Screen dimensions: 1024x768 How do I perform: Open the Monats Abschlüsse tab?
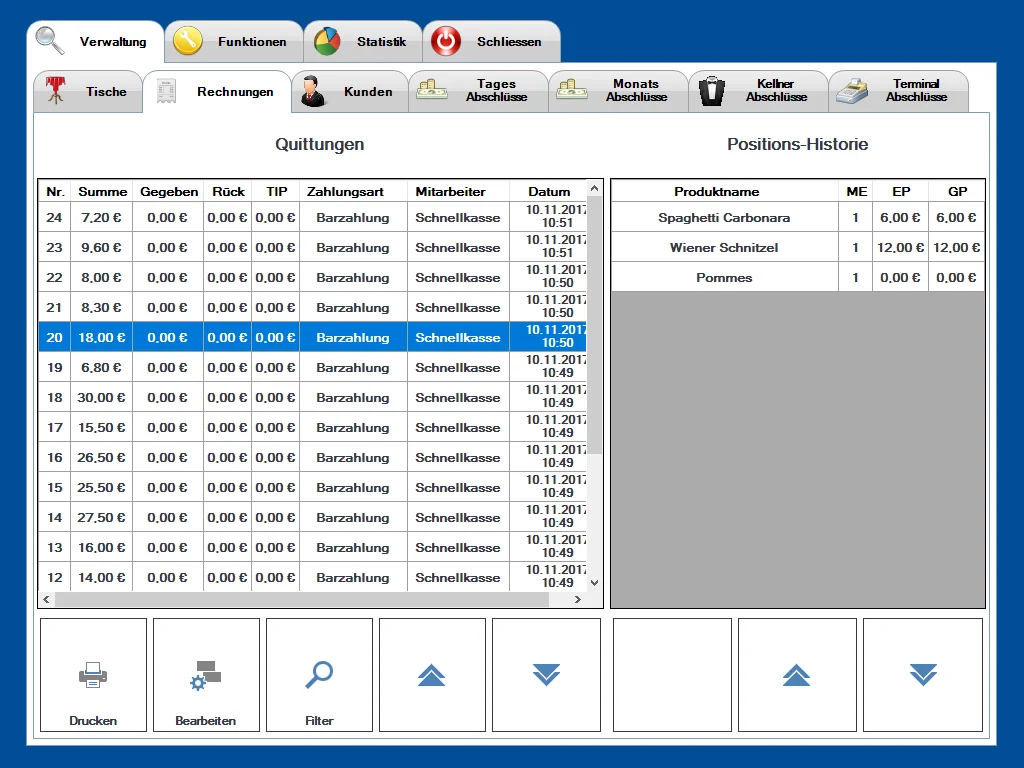tap(618, 90)
